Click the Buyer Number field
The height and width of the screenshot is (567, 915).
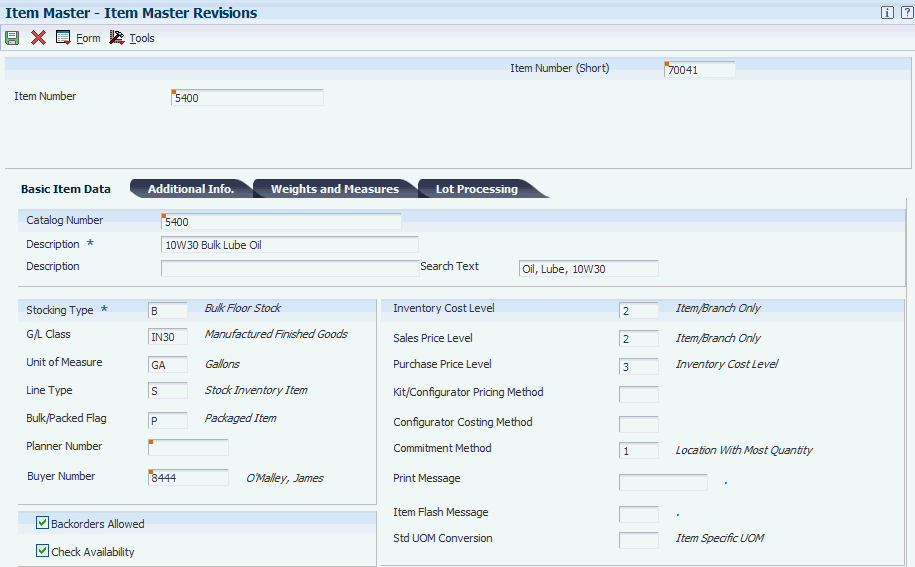click(x=189, y=478)
